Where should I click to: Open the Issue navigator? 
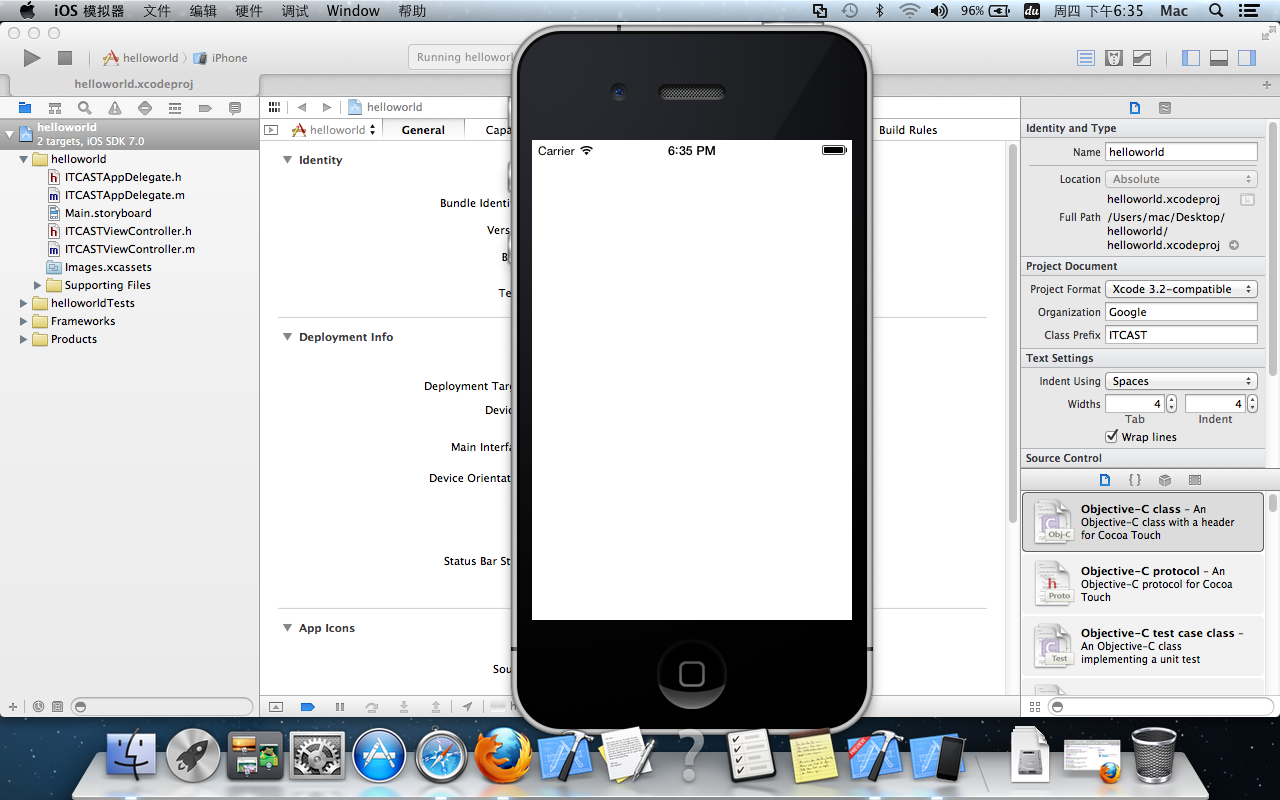click(x=115, y=108)
